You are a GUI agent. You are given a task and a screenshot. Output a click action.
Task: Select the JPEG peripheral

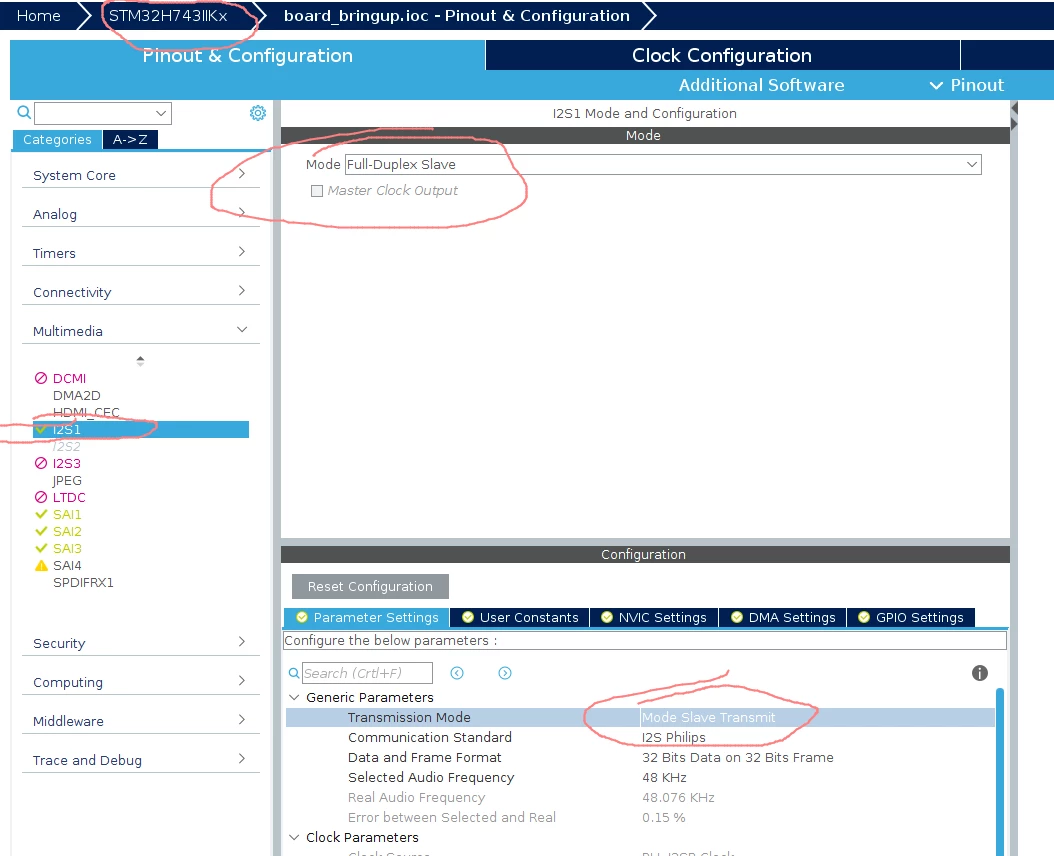click(67, 480)
